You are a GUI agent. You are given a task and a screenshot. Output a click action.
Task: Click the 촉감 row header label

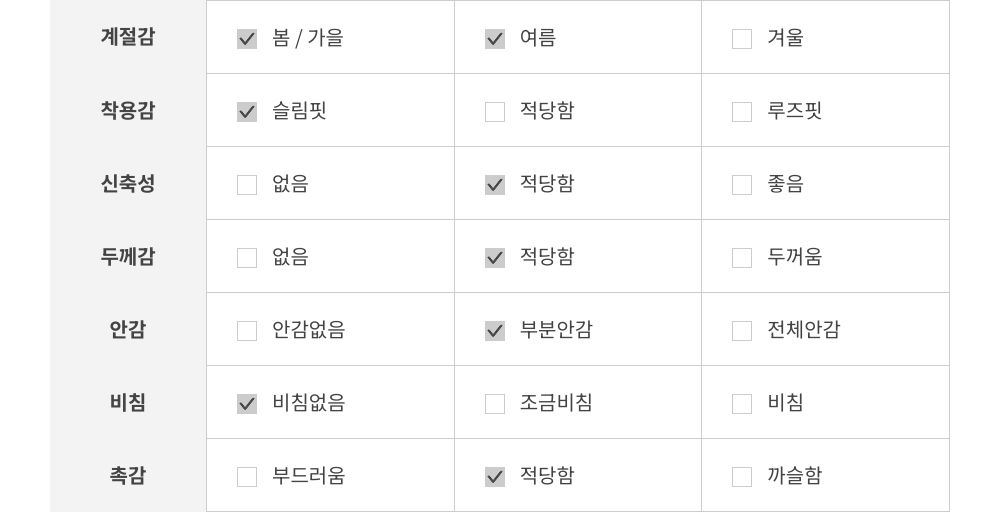click(128, 476)
